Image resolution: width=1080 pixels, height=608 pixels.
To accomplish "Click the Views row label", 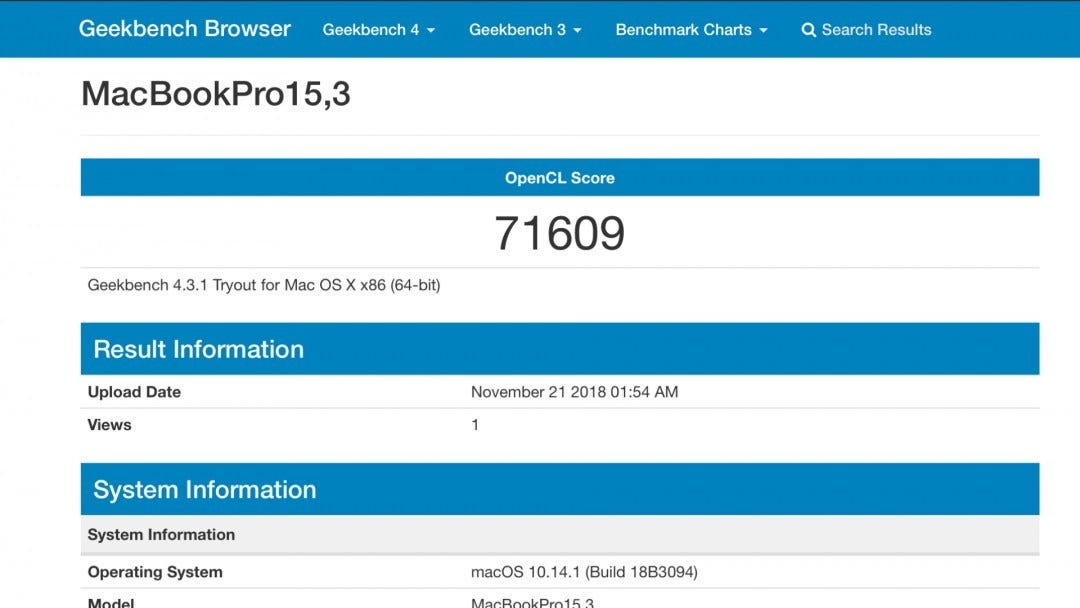I will 110,425.
